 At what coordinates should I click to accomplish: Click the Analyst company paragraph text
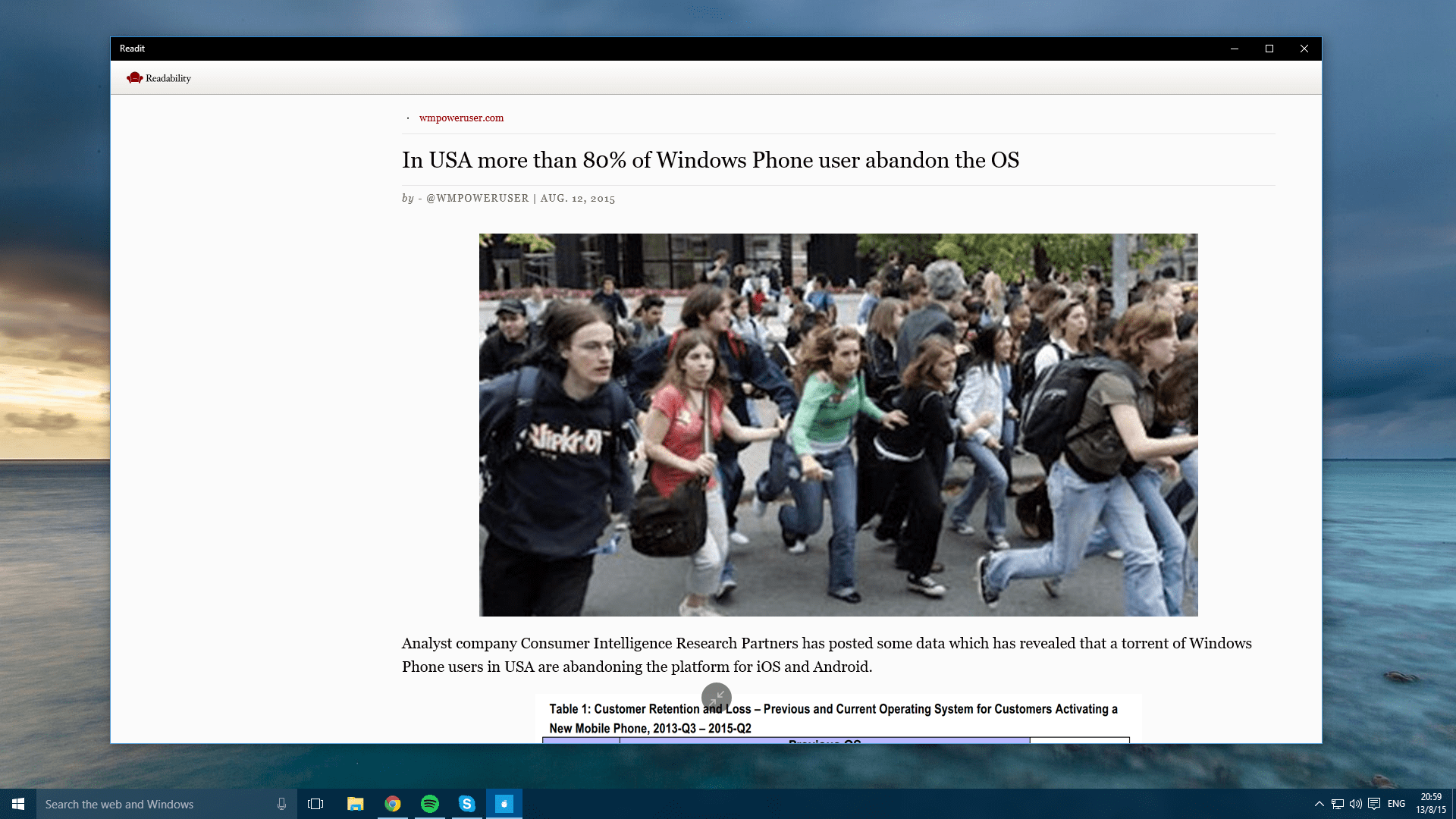tap(827, 655)
